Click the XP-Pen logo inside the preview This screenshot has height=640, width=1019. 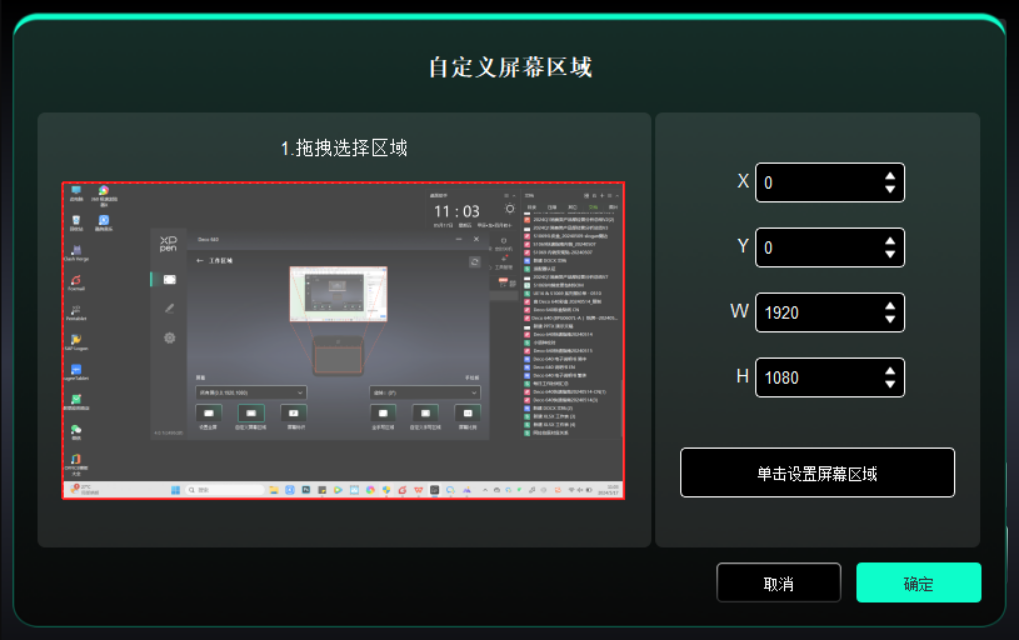[x=168, y=243]
